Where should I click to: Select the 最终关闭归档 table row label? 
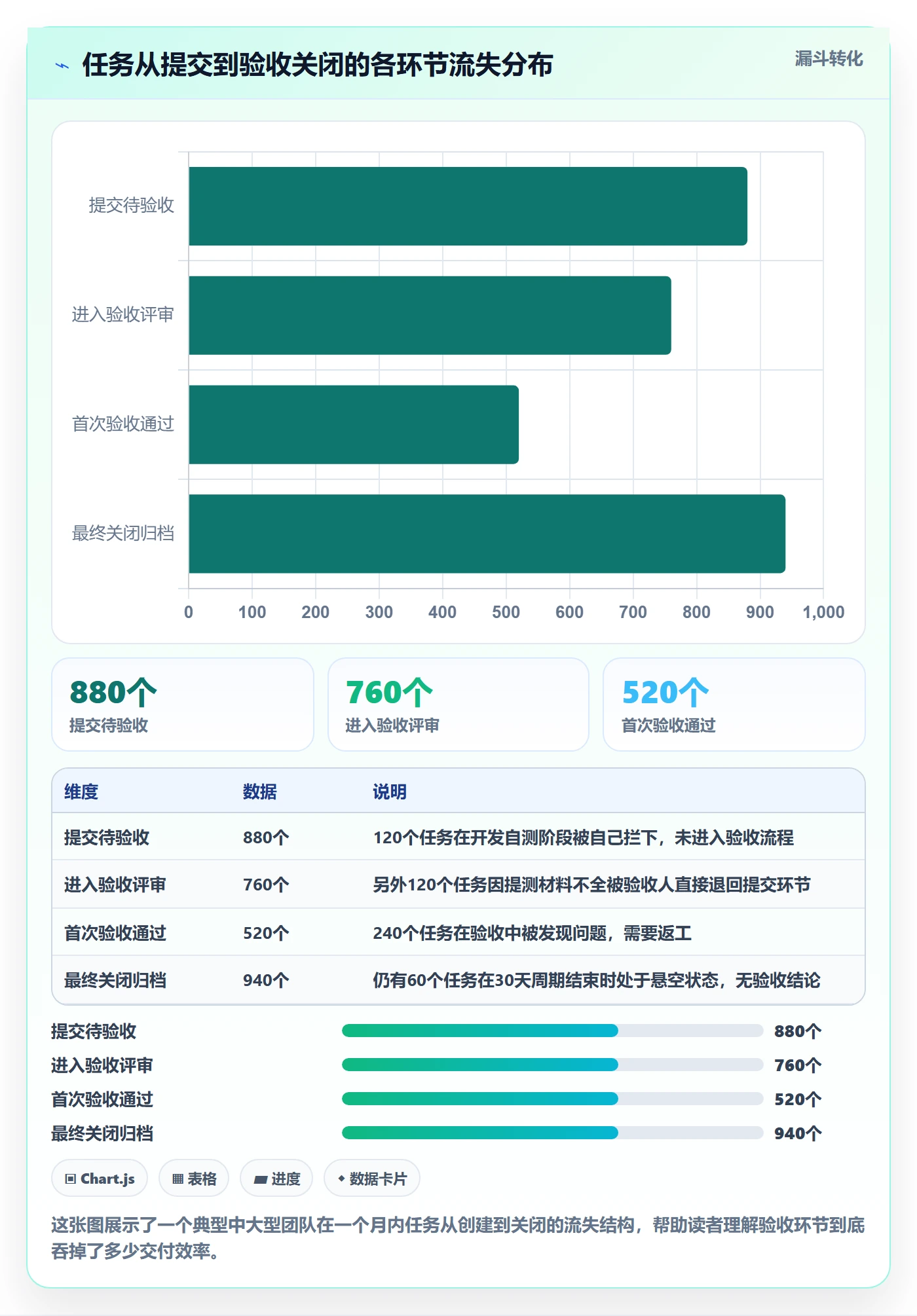(115, 980)
